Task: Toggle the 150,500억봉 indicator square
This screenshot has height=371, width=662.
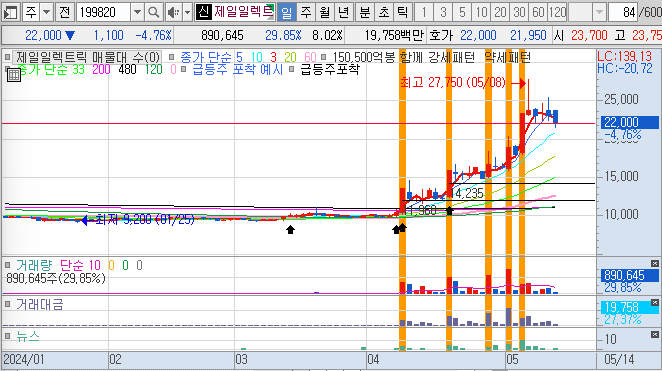Action: [323, 57]
